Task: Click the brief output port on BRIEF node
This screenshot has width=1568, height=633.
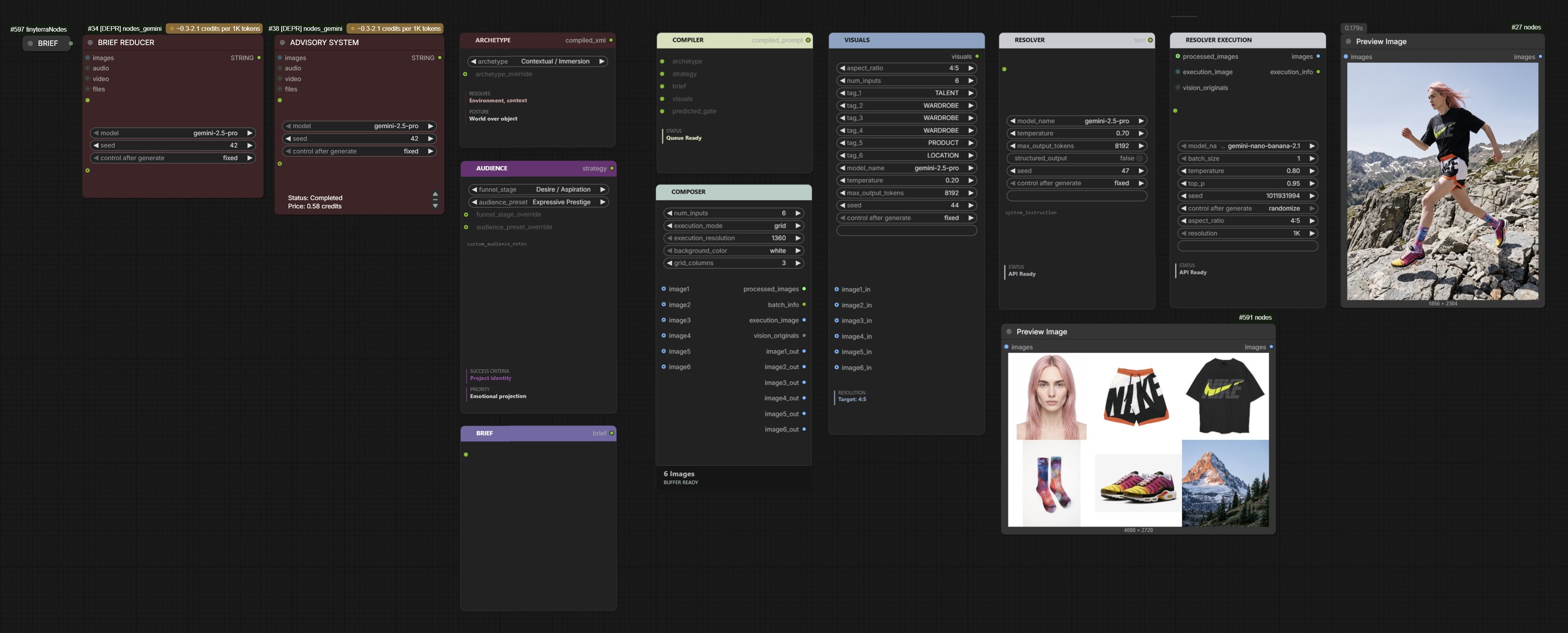Action: [x=612, y=433]
